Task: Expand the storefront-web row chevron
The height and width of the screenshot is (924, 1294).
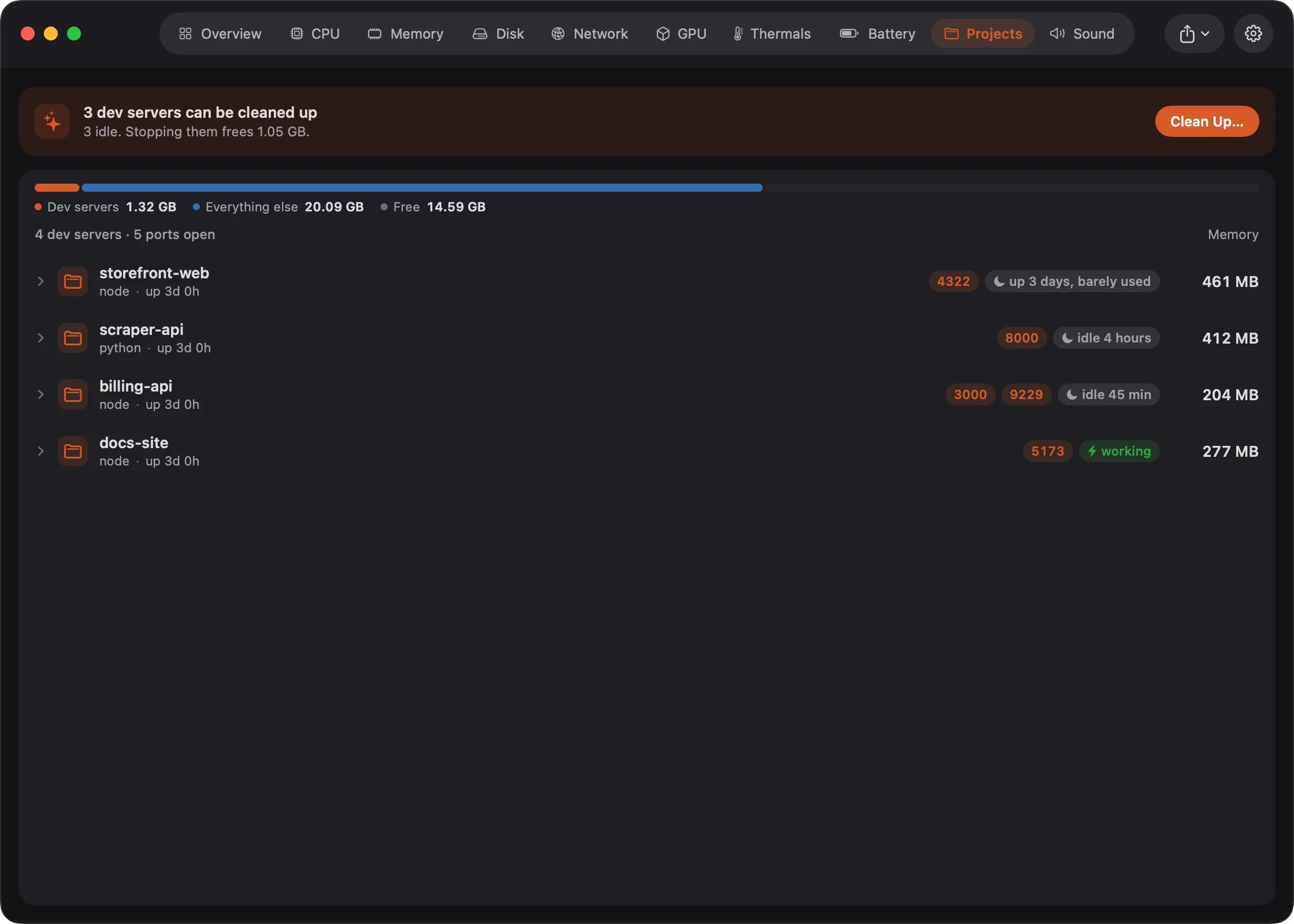Action: (x=40, y=281)
